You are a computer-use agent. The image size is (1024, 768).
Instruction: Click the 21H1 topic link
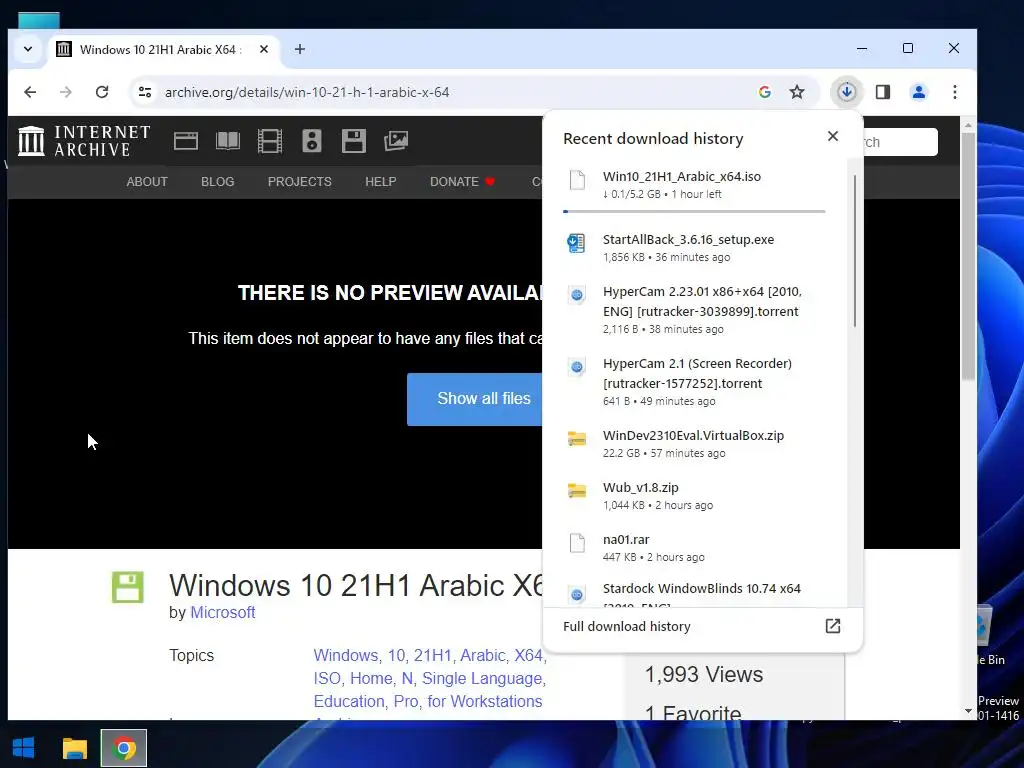pyautogui.click(x=433, y=655)
